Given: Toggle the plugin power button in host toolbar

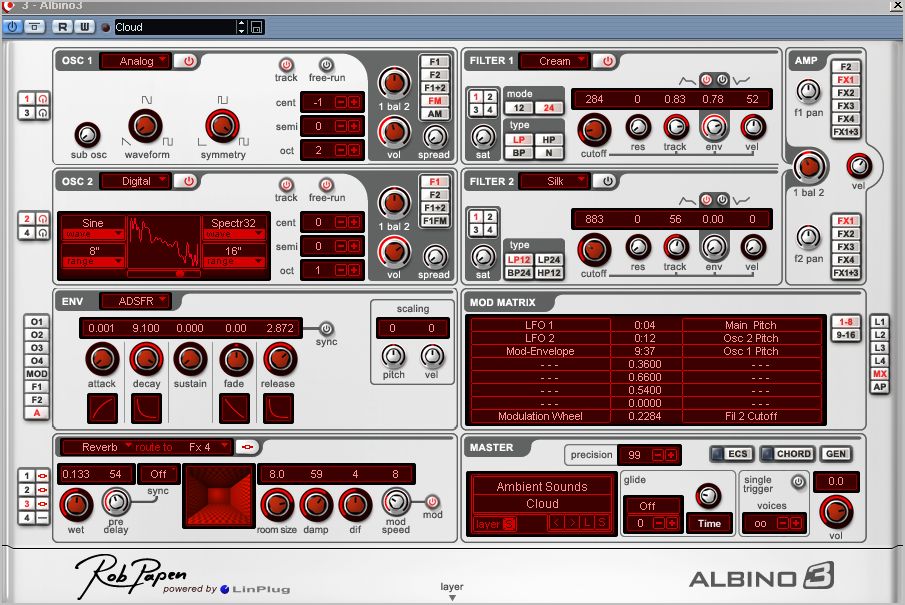Looking at the screenshot, I should (12, 27).
